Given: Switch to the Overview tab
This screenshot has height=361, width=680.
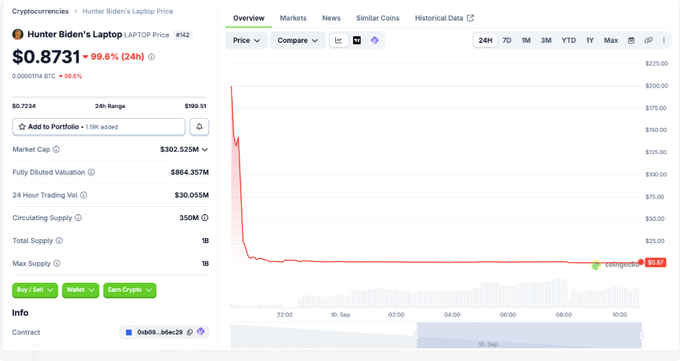Looking at the screenshot, I should (248, 18).
